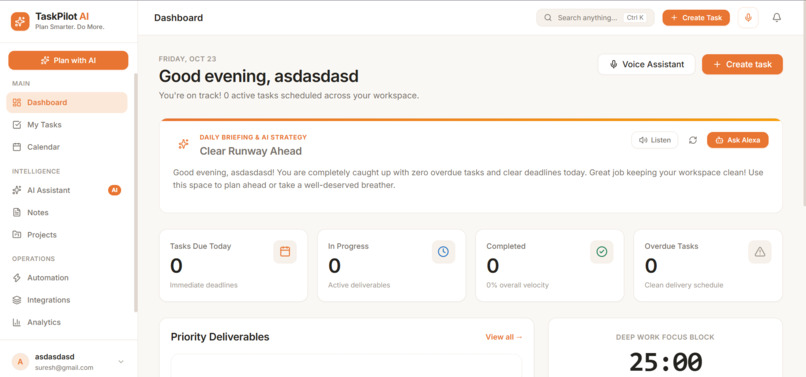Click Create Task button in top bar

pos(696,17)
